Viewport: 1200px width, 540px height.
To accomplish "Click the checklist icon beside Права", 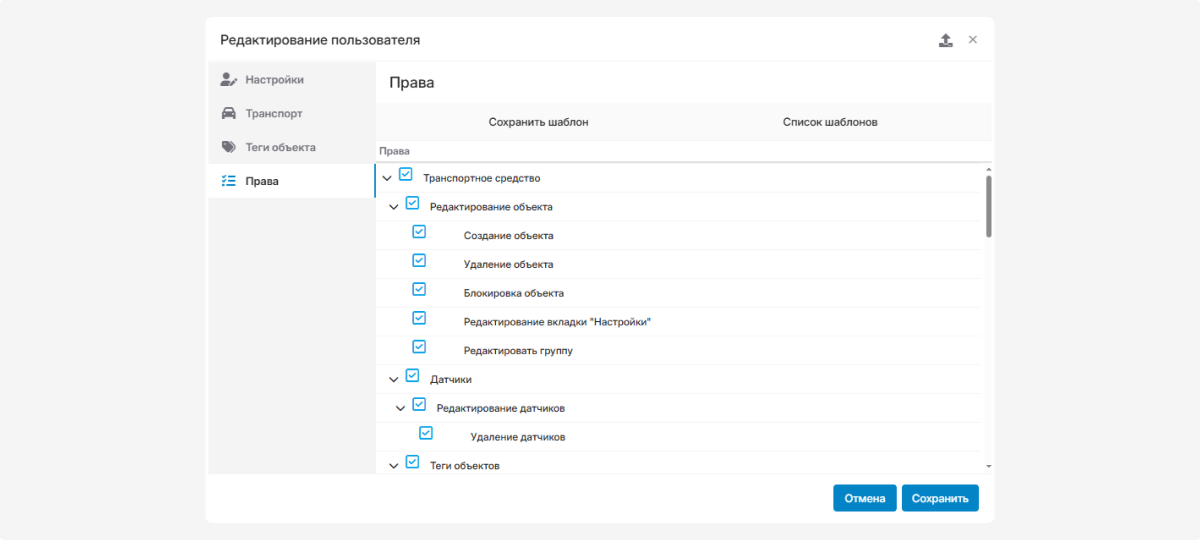I will [229, 181].
